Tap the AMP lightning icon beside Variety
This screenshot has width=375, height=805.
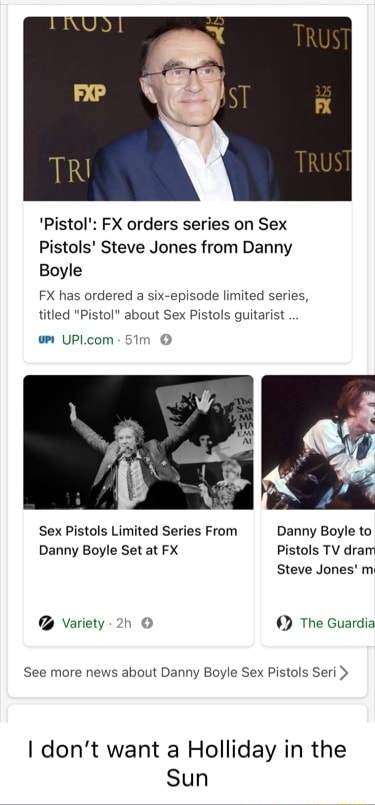[147, 623]
